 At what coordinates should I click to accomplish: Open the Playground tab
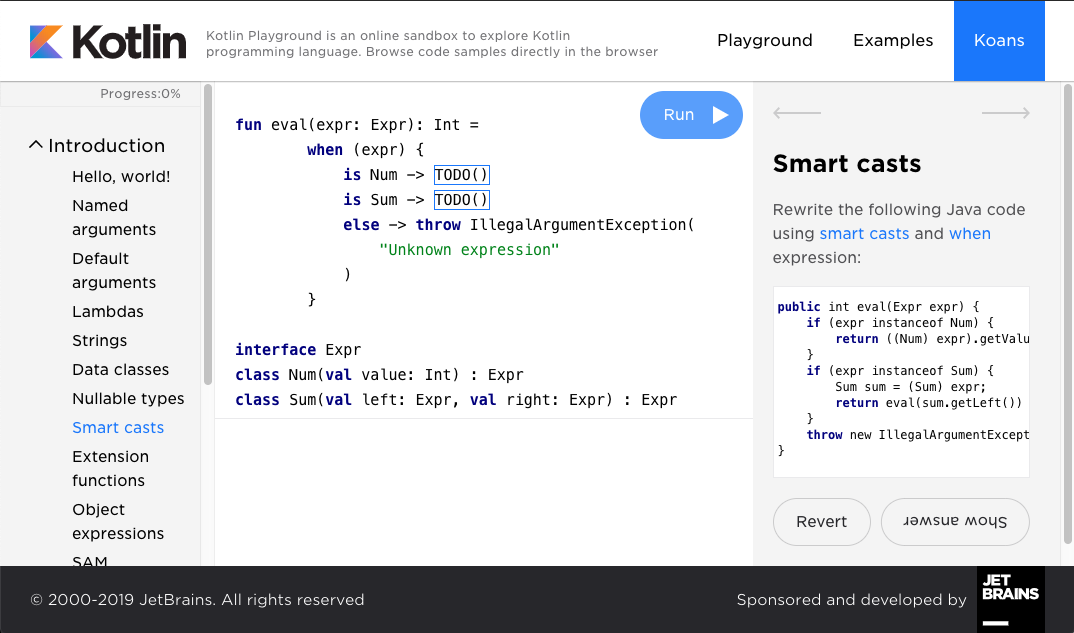(764, 40)
